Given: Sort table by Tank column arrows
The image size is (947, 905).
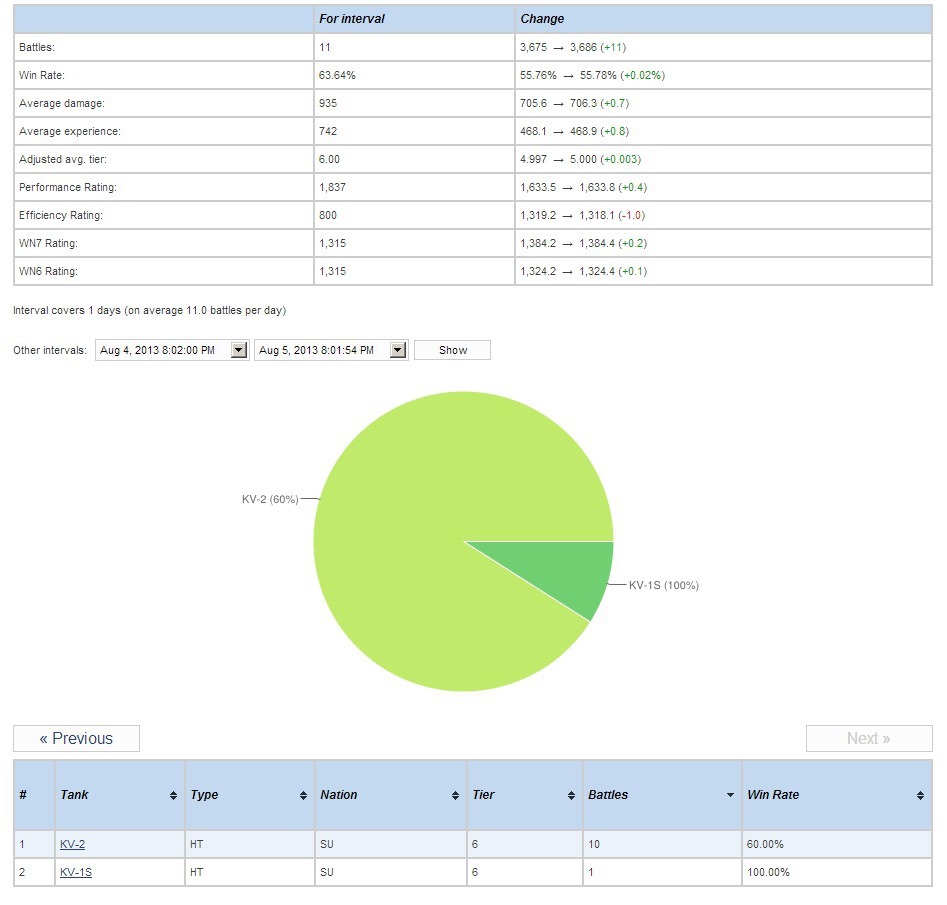Looking at the screenshot, I should click(174, 795).
